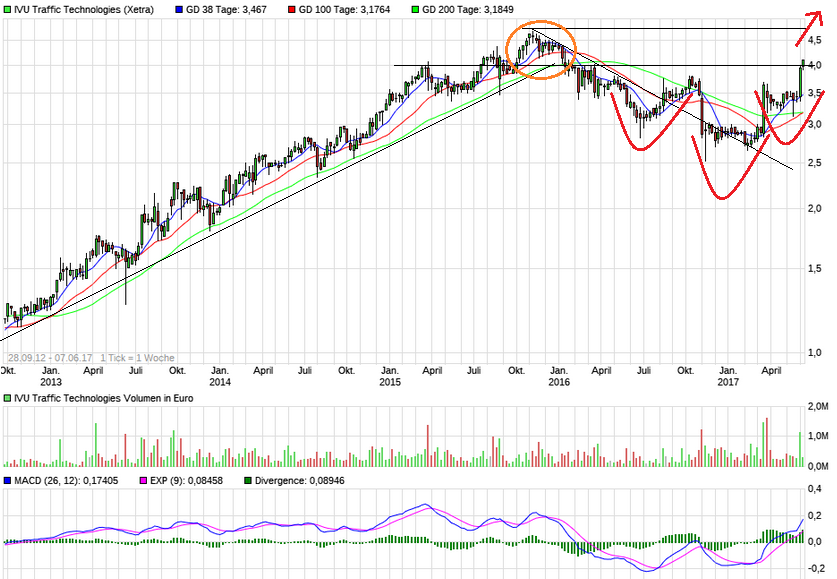Click the dark green Divergence legend swatch
Viewport: 837px width, 579px height.
(x=248, y=481)
